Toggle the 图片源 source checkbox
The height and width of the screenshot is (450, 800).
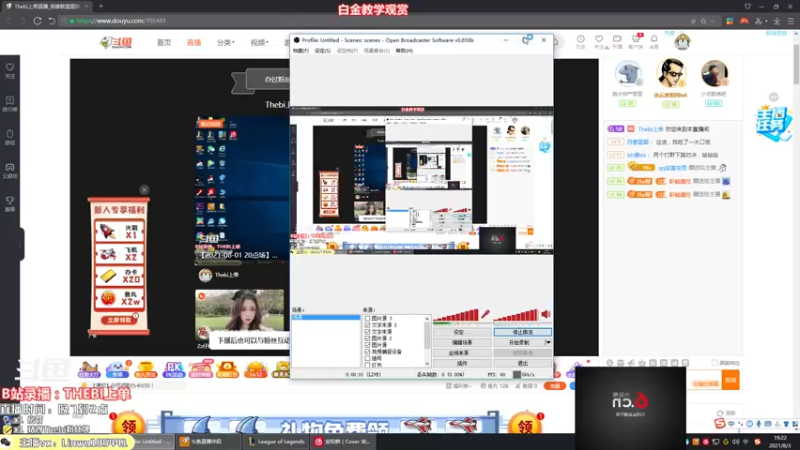tap(367, 345)
